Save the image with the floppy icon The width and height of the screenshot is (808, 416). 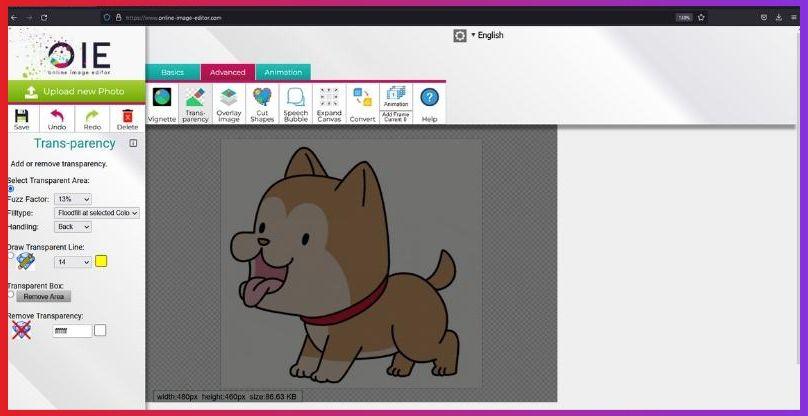(21, 119)
